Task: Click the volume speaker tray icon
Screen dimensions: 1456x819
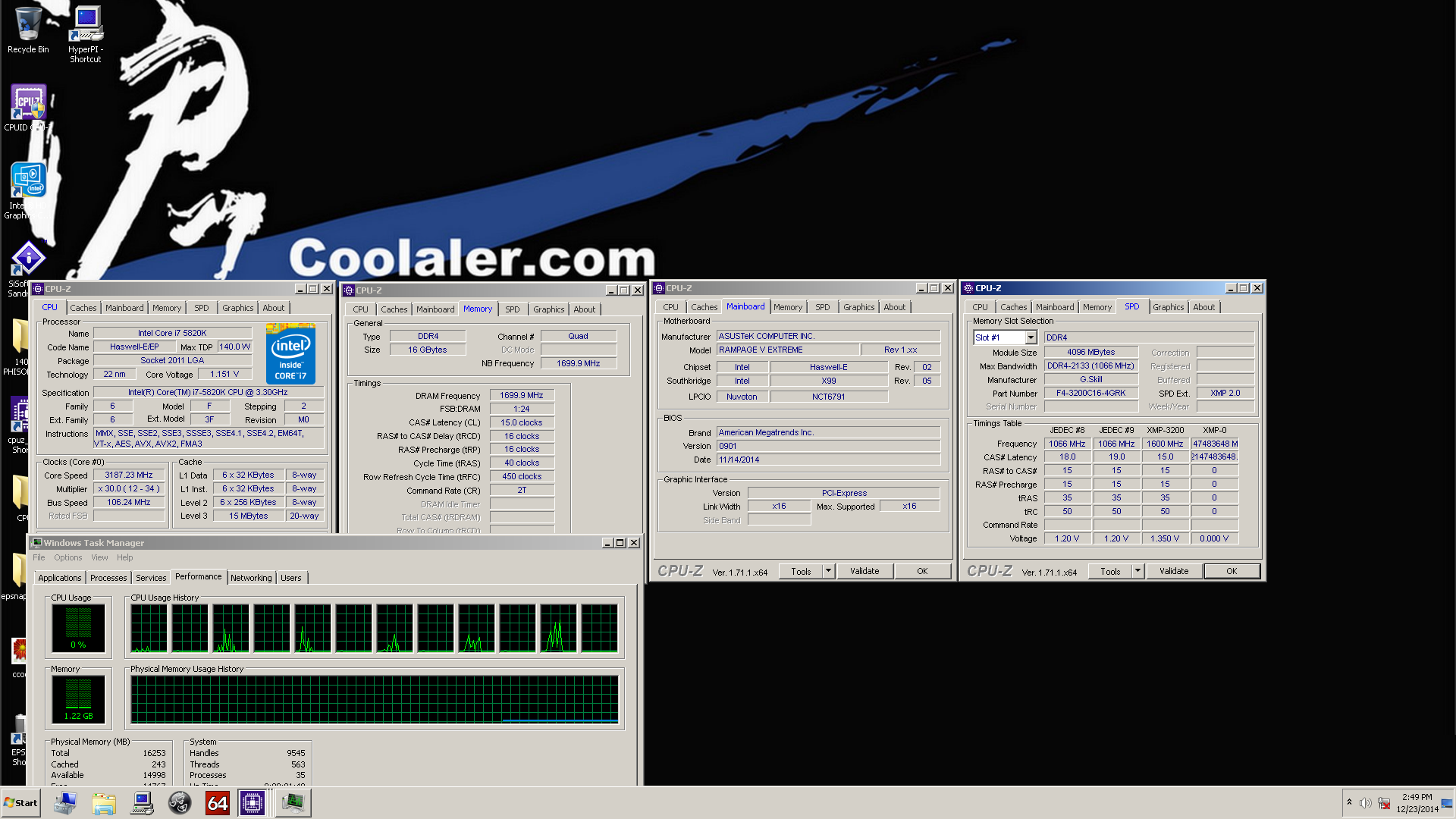Action: pyautogui.click(x=1365, y=803)
